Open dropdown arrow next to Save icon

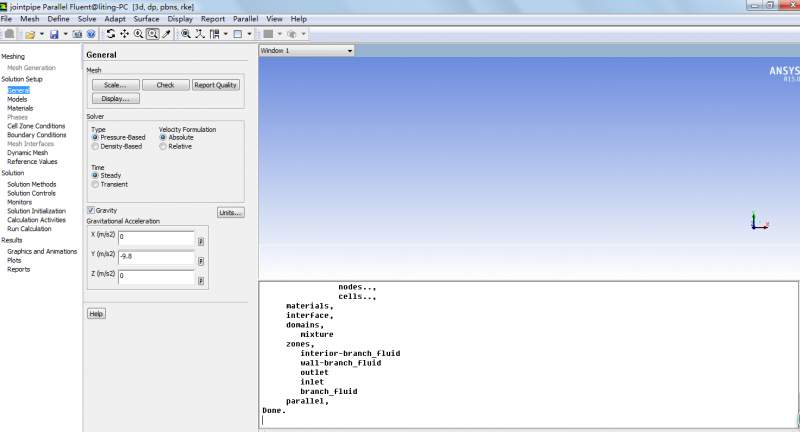[65, 34]
